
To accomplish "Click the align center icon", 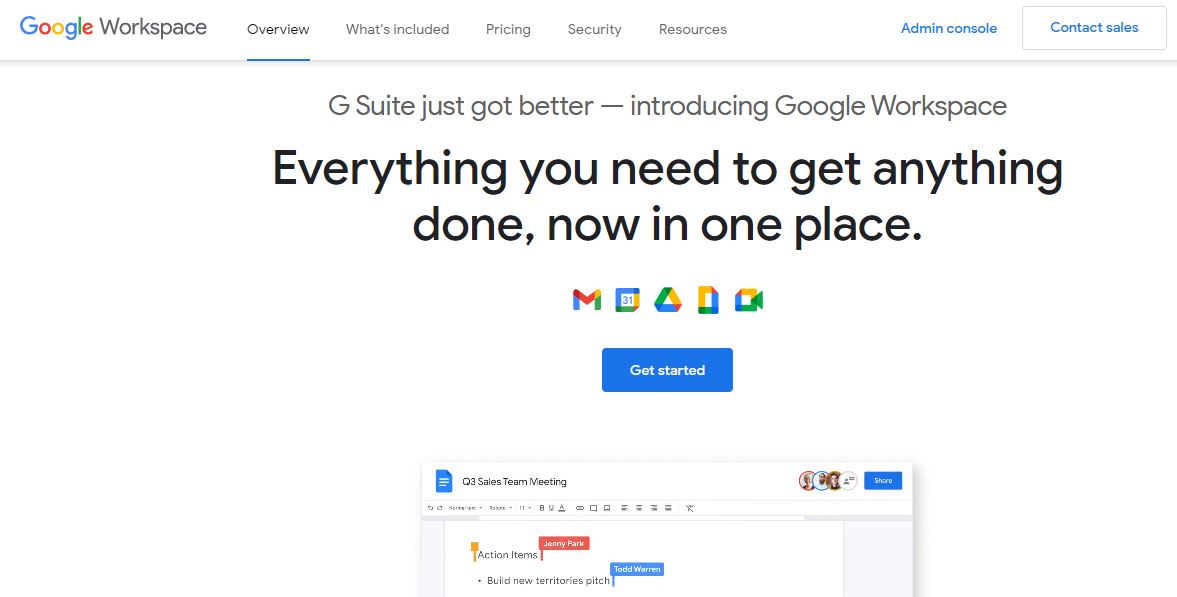I will coord(639,508).
